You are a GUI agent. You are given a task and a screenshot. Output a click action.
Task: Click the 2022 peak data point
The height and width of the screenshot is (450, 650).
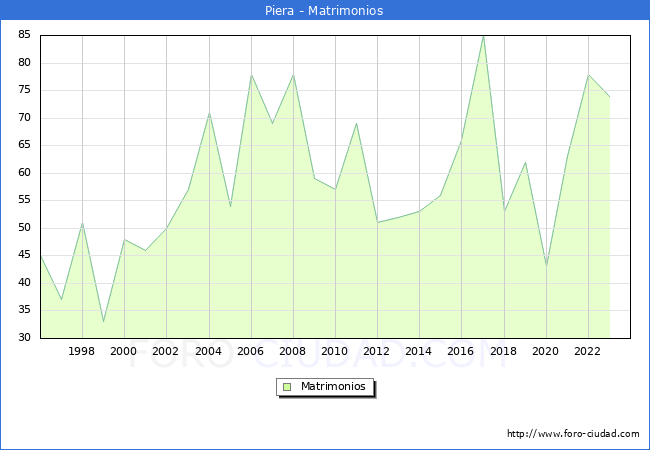588,75
